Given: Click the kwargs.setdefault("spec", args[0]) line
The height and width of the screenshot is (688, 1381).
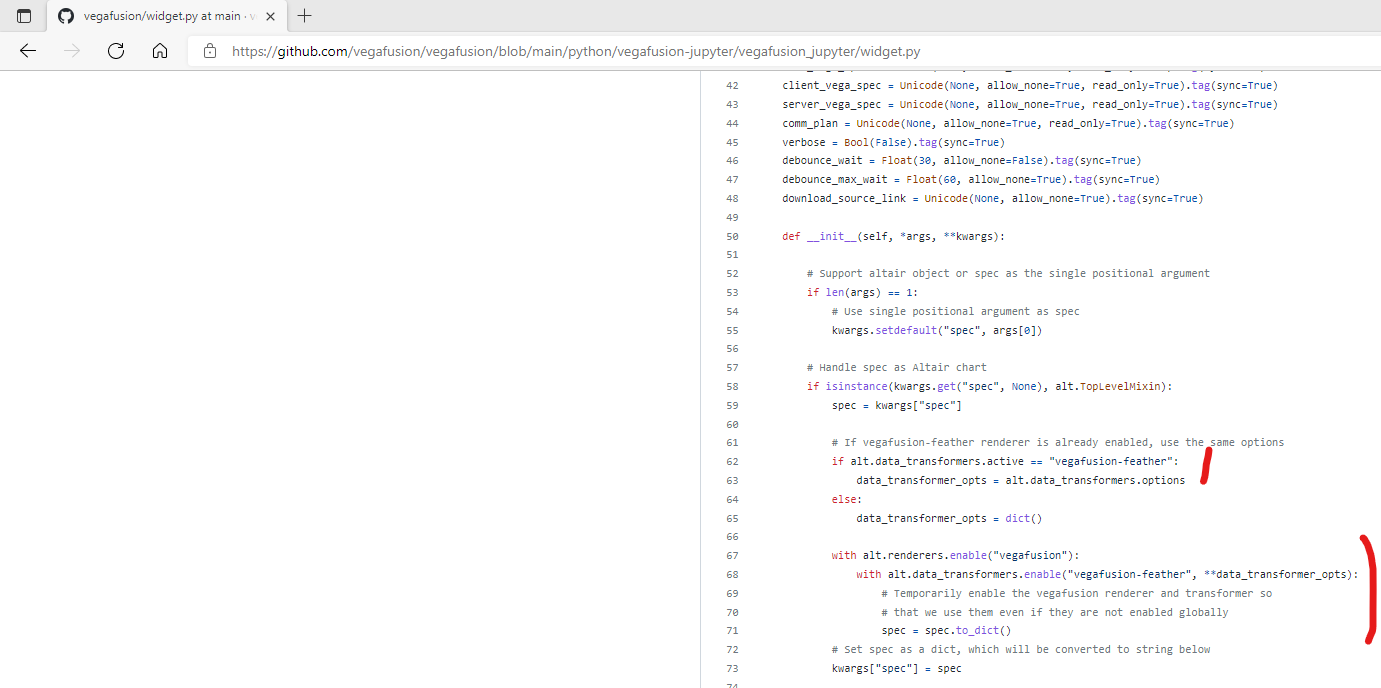Looking at the screenshot, I should tap(936, 330).
